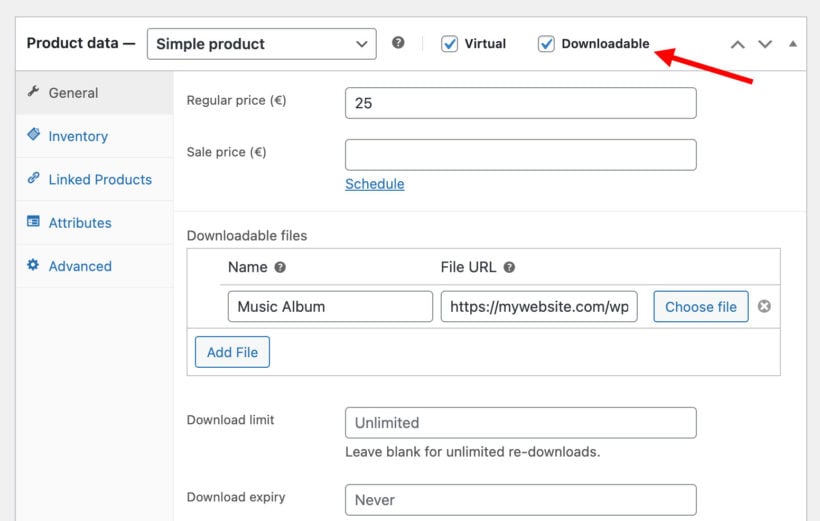Click the Download limit field

click(521, 423)
